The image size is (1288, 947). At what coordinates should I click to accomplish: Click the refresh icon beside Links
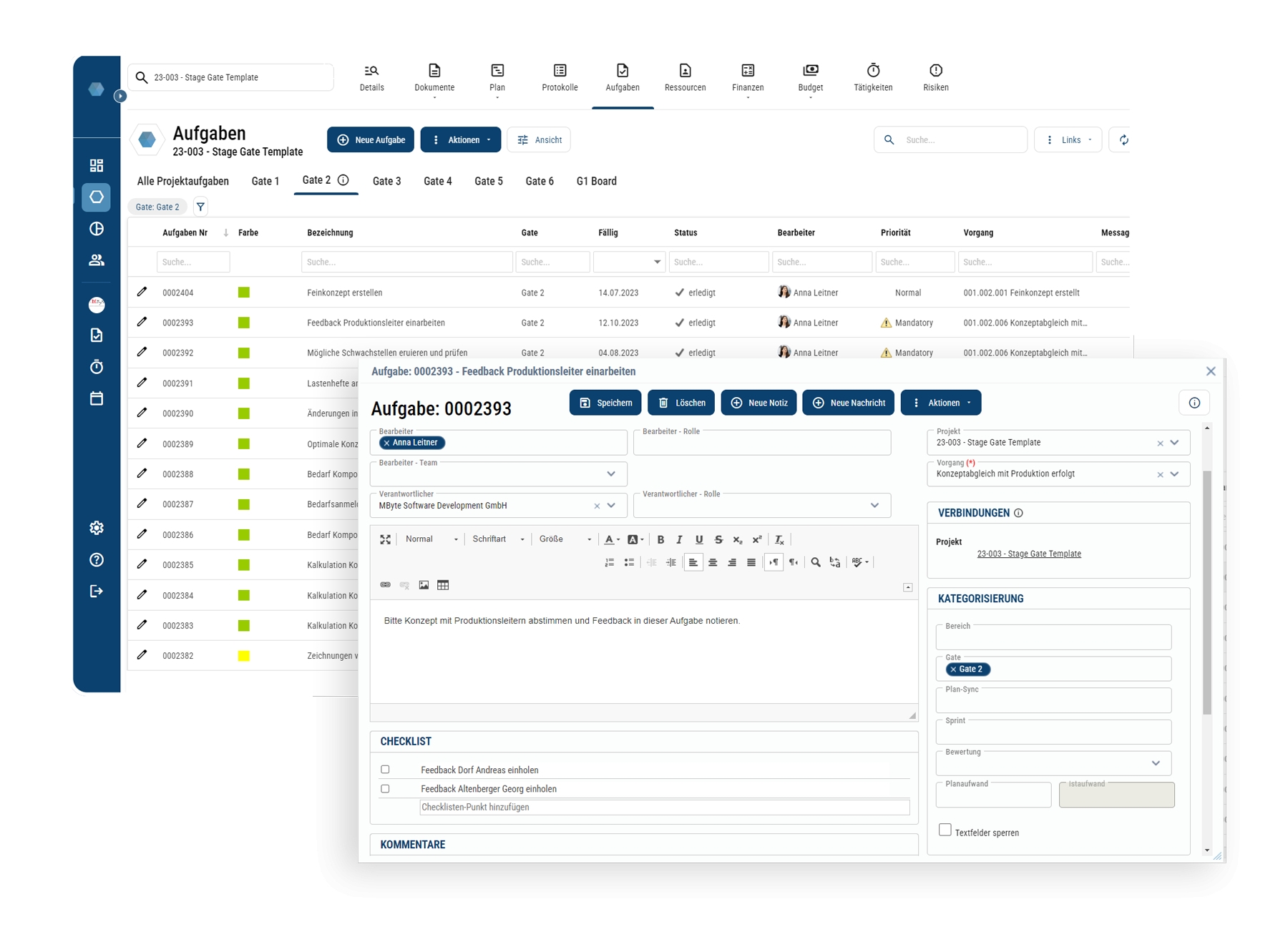1123,140
